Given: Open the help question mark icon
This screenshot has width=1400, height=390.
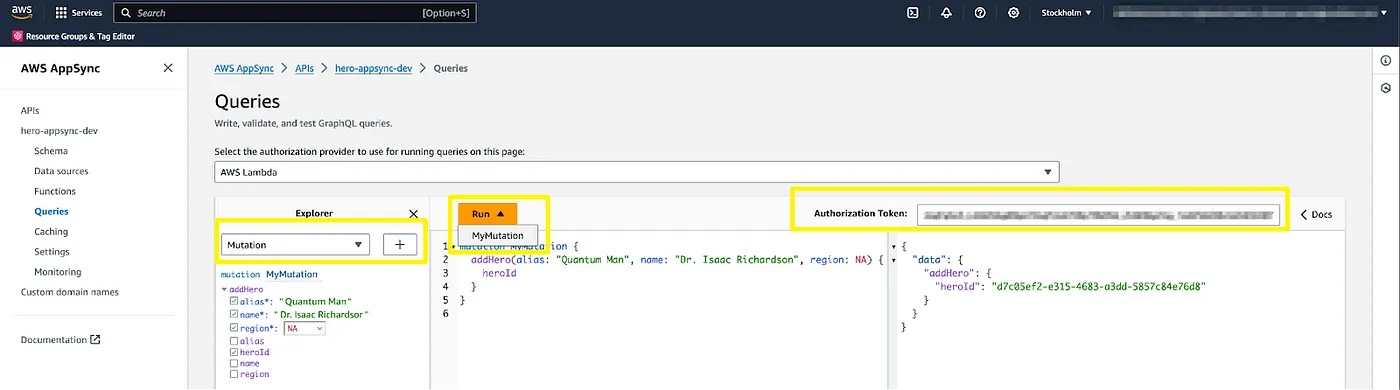Looking at the screenshot, I should [x=980, y=13].
